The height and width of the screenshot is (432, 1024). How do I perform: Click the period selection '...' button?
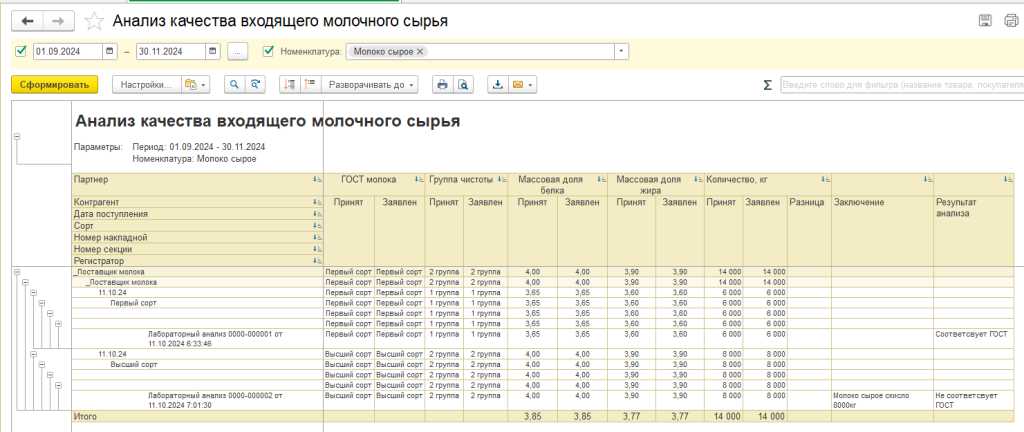pos(237,51)
